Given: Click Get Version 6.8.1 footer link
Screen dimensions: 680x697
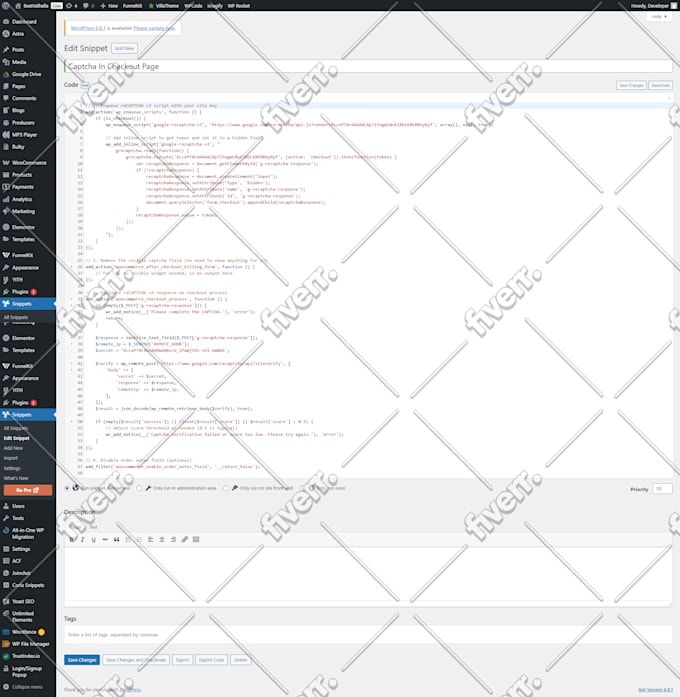Looking at the screenshot, I should click(656, 690).
